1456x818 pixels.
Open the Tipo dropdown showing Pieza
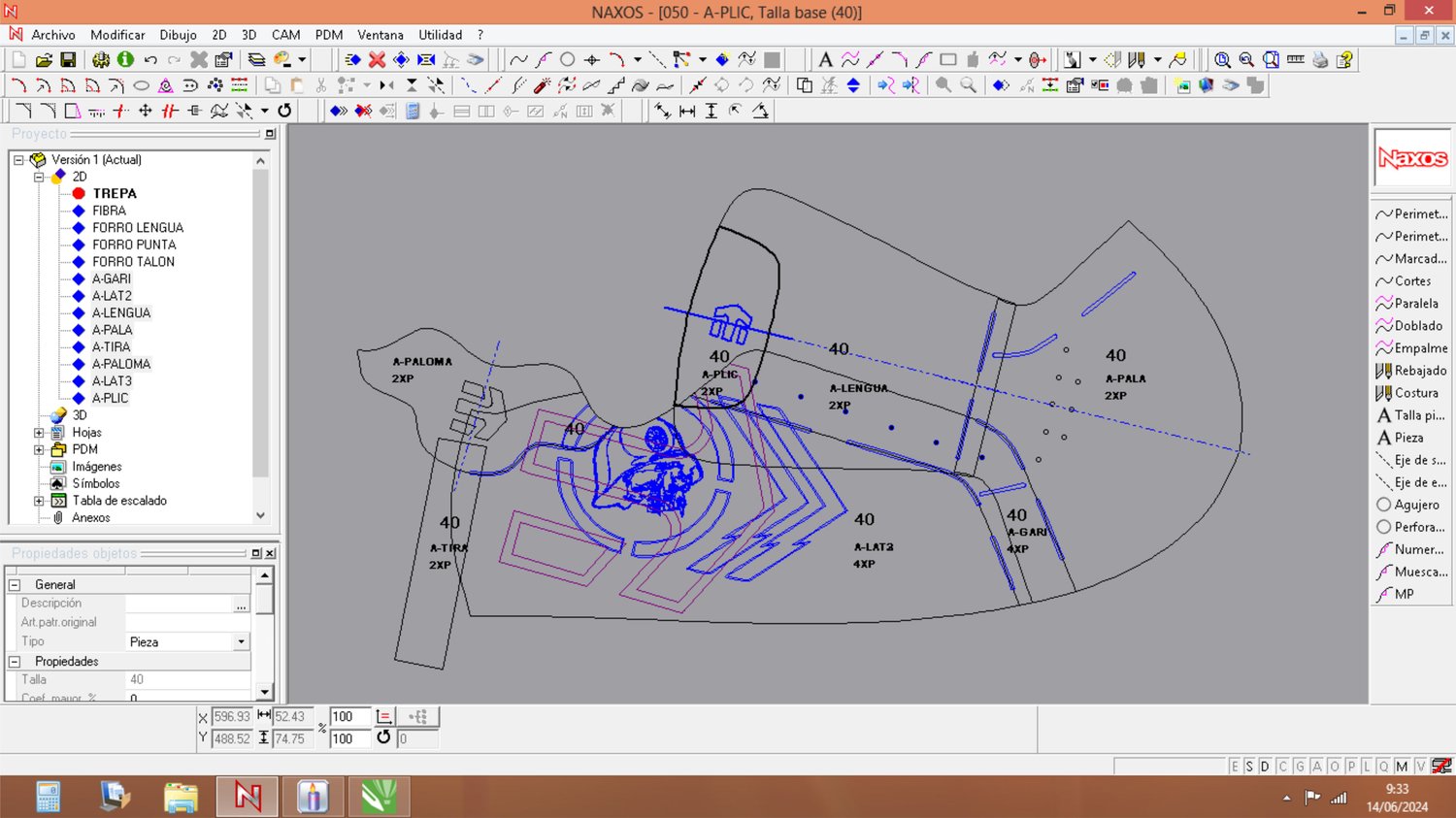tap(241, 642)
